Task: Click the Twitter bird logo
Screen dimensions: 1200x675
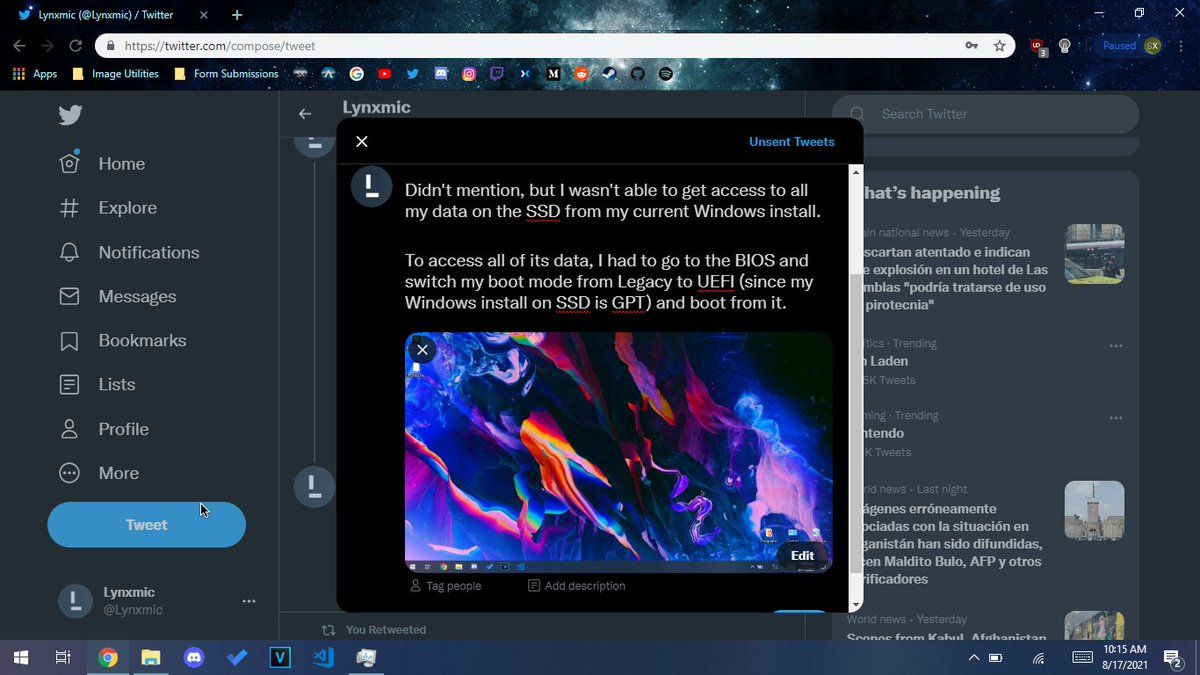Action: point(70,115)
